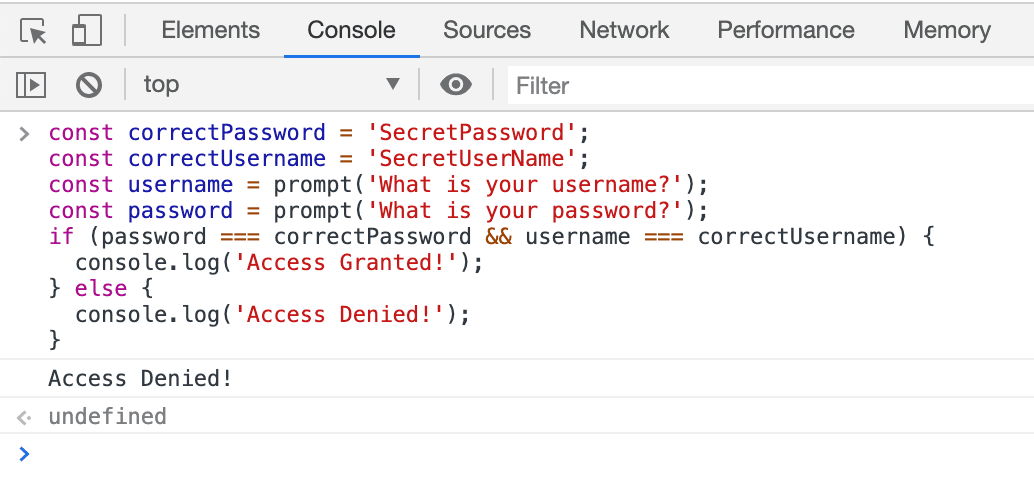Switch to the Performance tab
Viewport: 1034px width, 478px height.
click(786, 30)
